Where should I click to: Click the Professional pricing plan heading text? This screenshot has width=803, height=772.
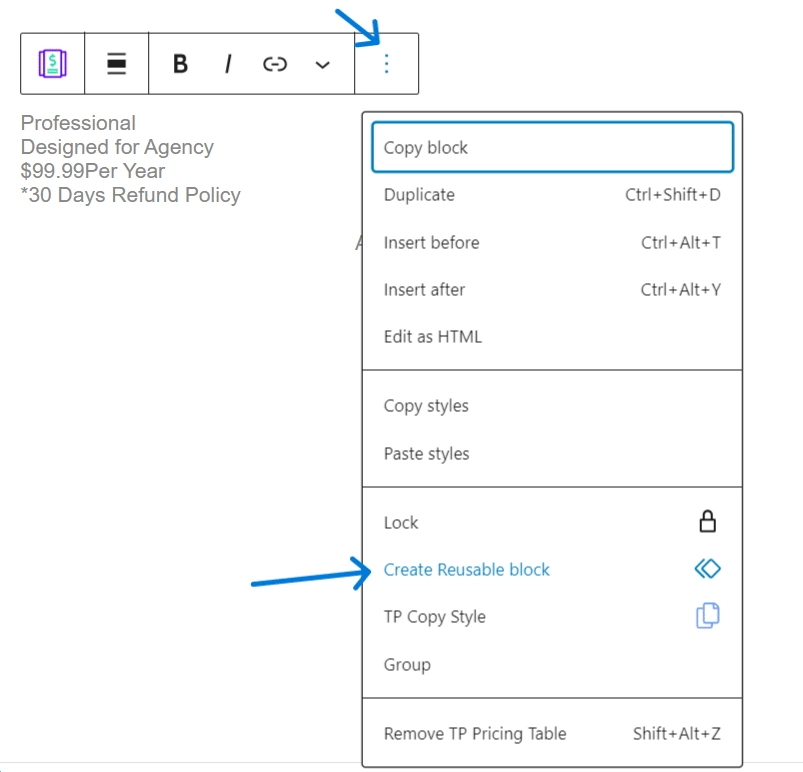(78, 123)
